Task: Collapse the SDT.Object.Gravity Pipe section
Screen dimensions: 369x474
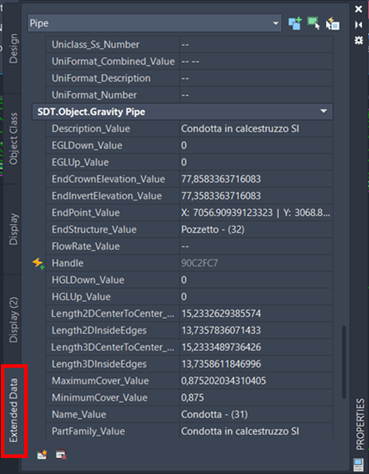Action: click(x=323, y=111)
